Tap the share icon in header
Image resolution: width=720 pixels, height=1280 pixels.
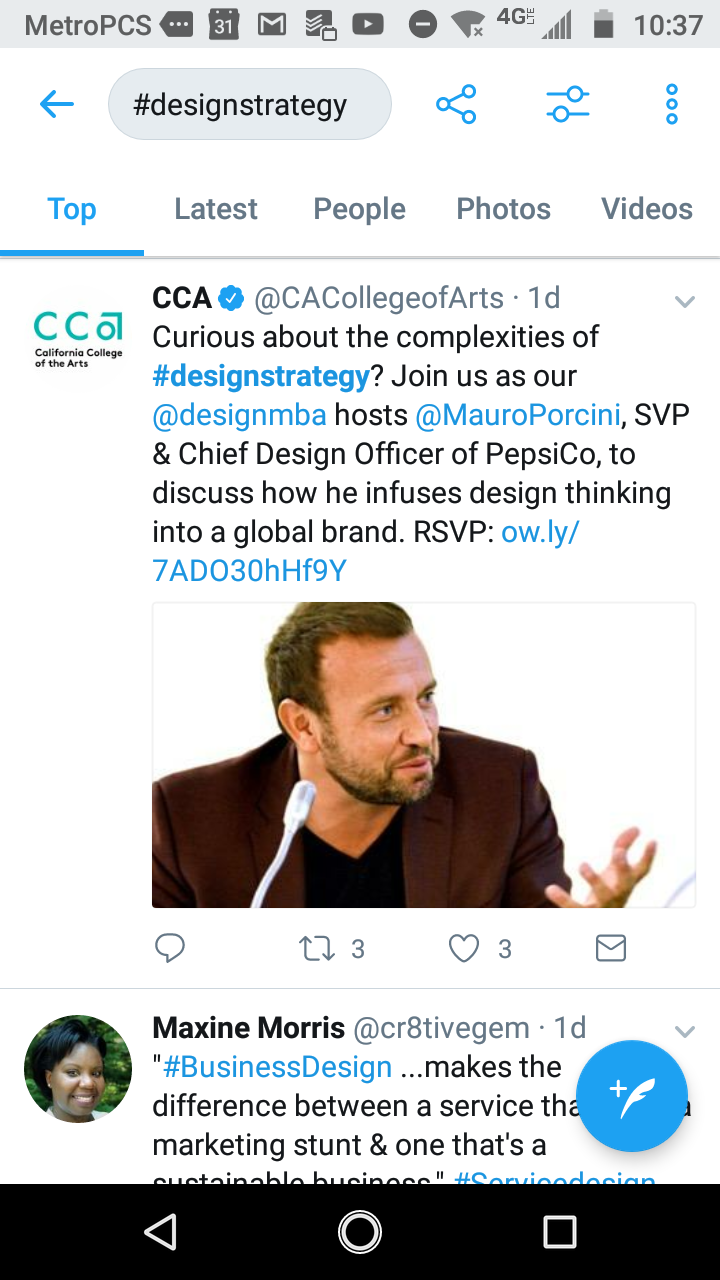(456, 104)
